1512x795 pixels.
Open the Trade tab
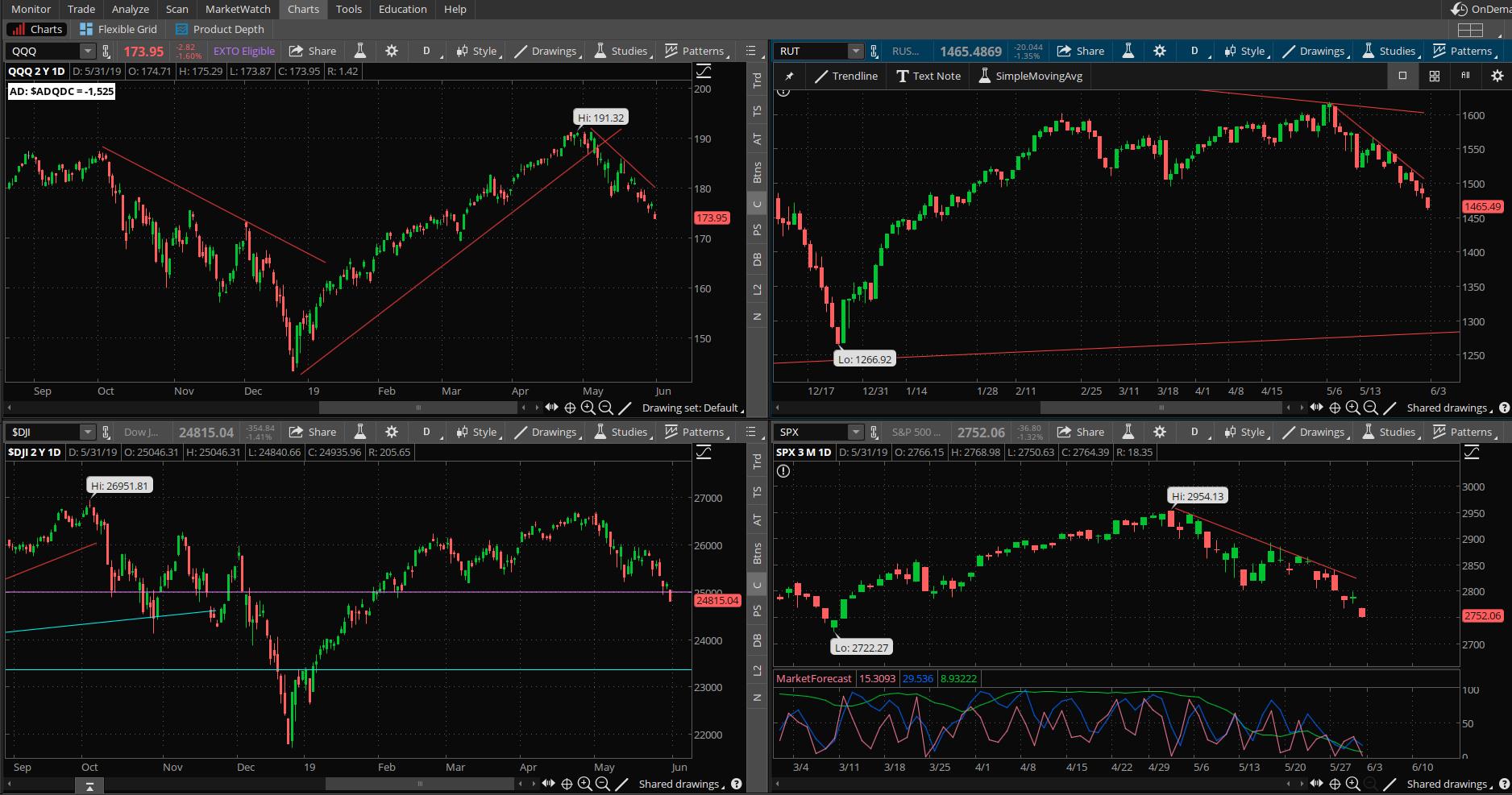[x=81, y=9]
